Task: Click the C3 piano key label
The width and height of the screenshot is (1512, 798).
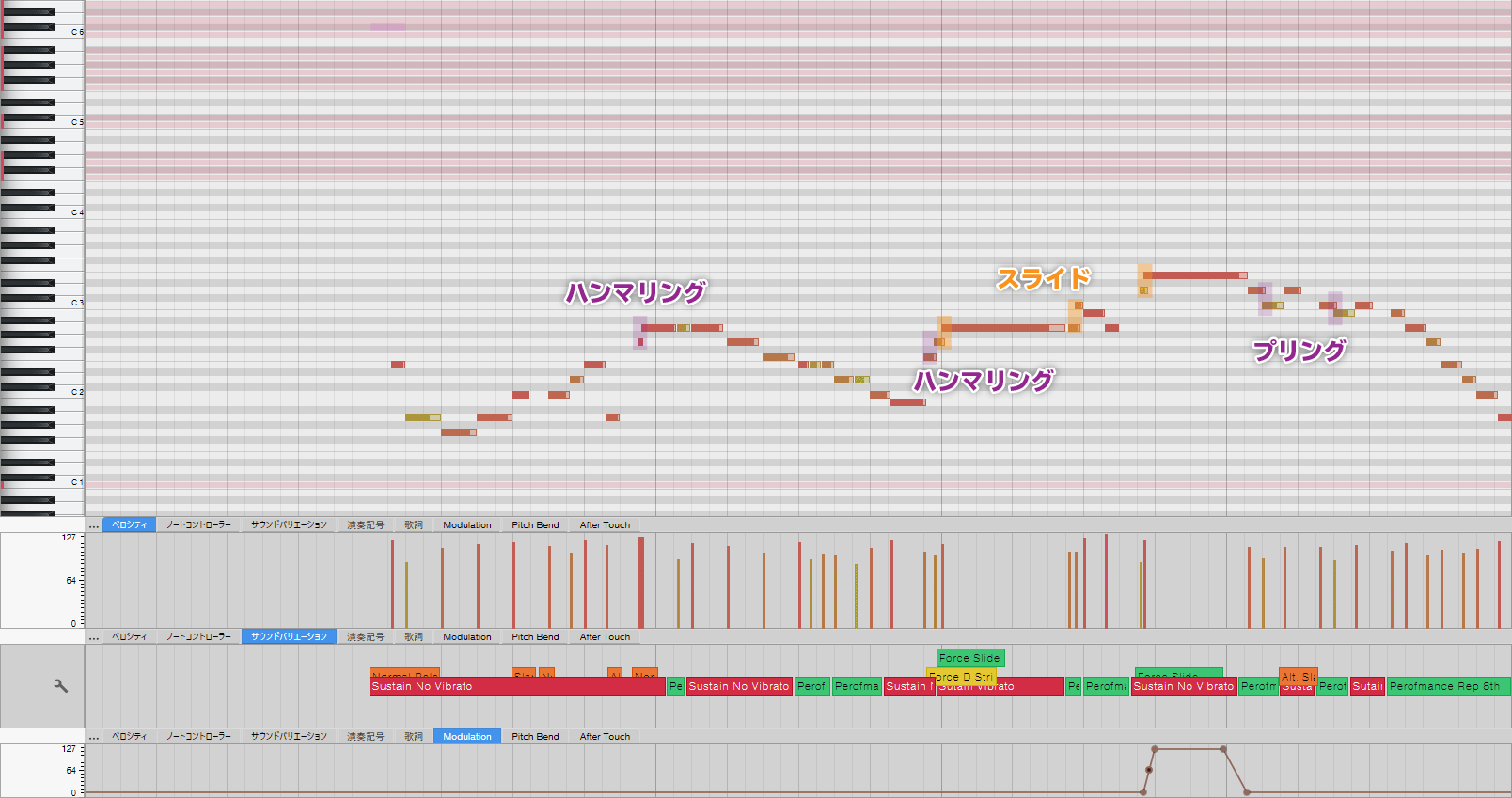Action: coord(77,303)
